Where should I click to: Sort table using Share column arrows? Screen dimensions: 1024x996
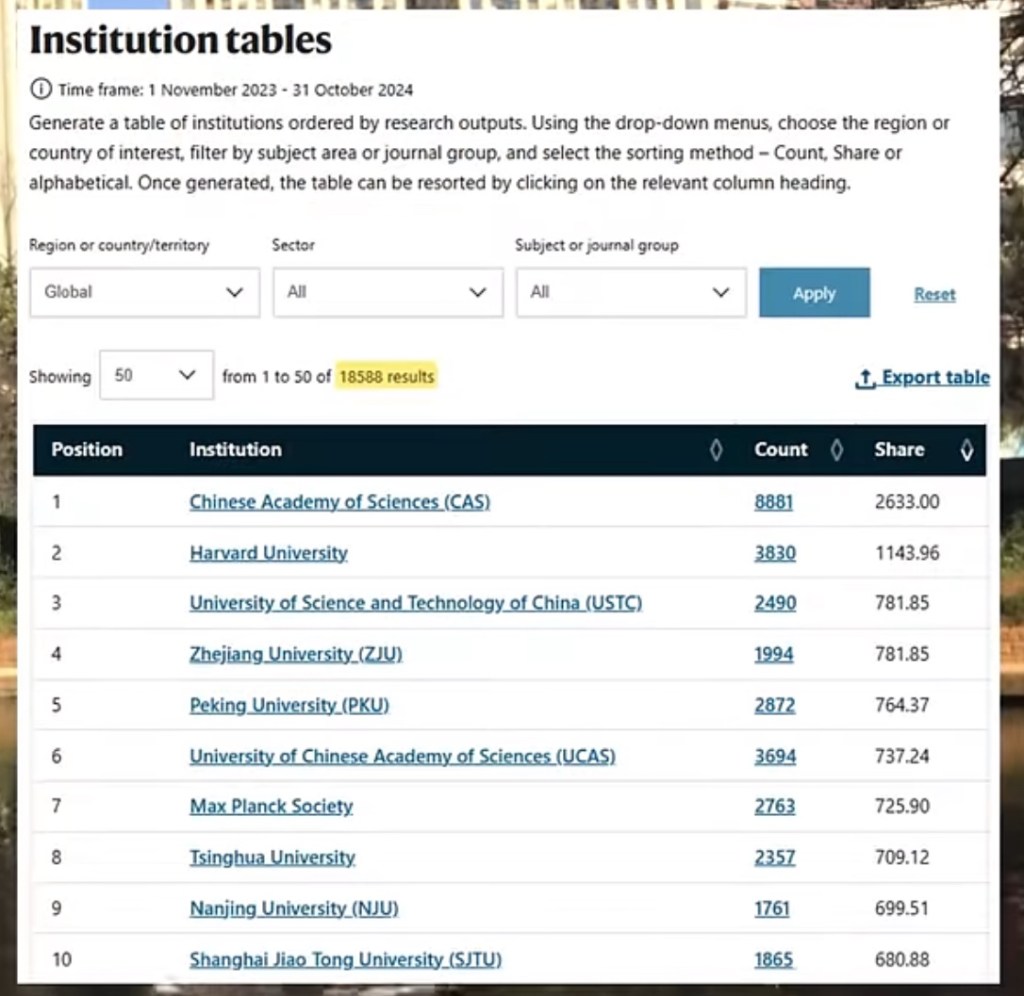(966, 450)
